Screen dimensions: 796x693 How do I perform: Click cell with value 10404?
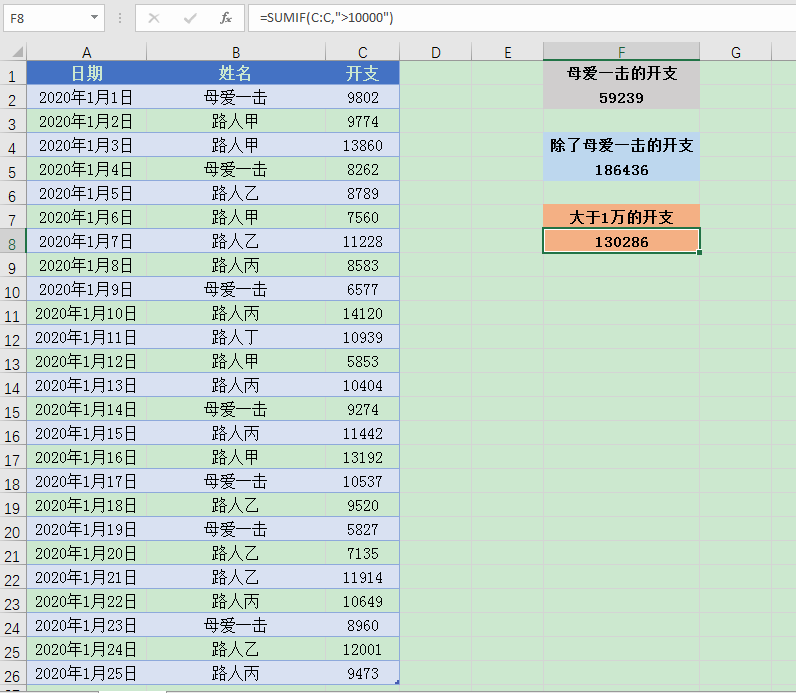click(362, 385)
